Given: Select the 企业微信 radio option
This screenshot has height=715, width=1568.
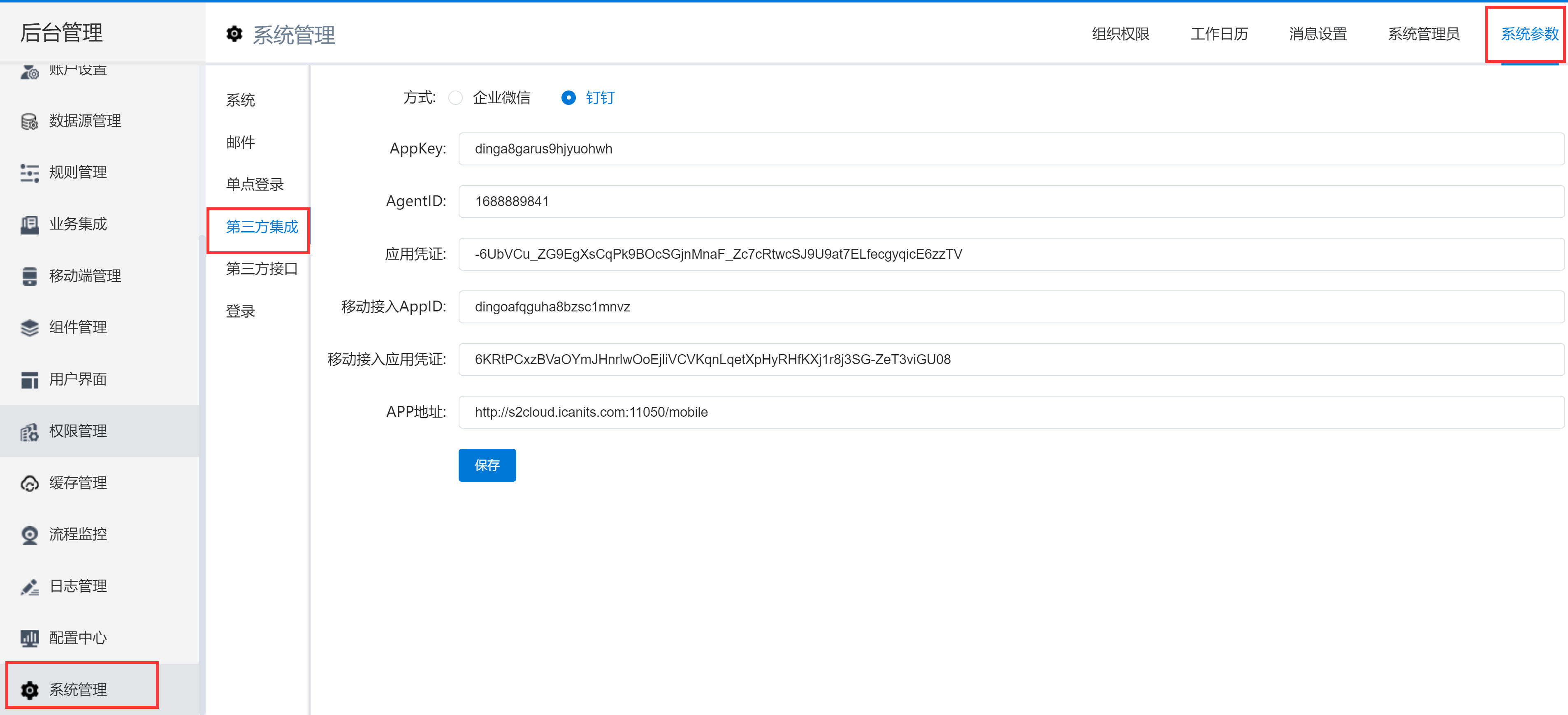Looking at the screenshot, I should click(455, 97).
